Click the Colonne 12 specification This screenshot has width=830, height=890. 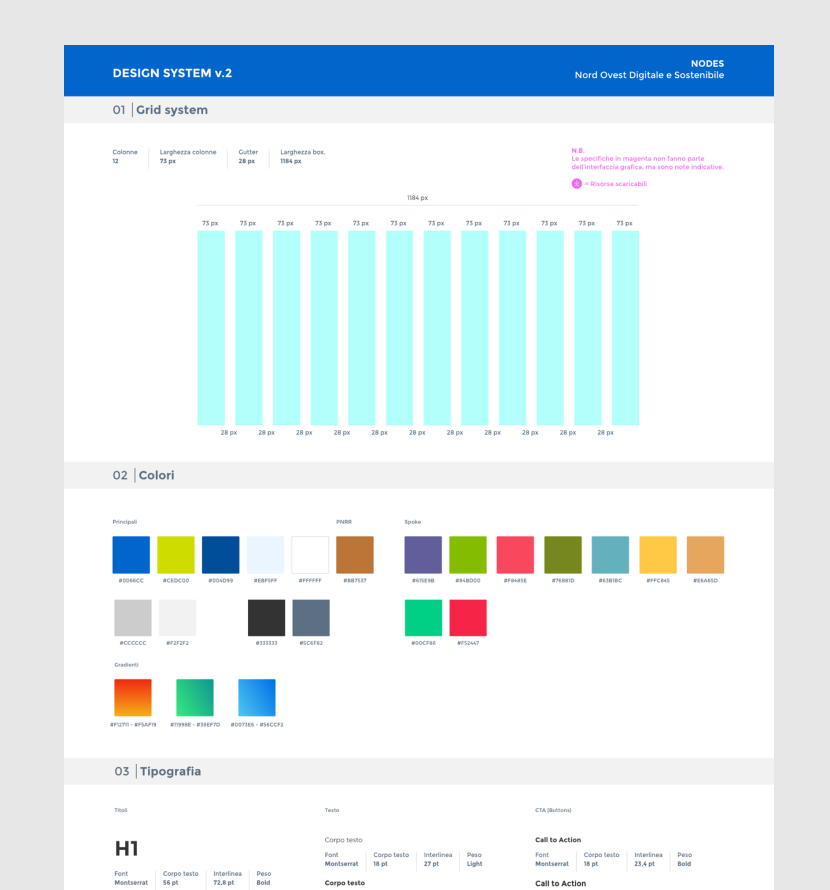[125, 157]
